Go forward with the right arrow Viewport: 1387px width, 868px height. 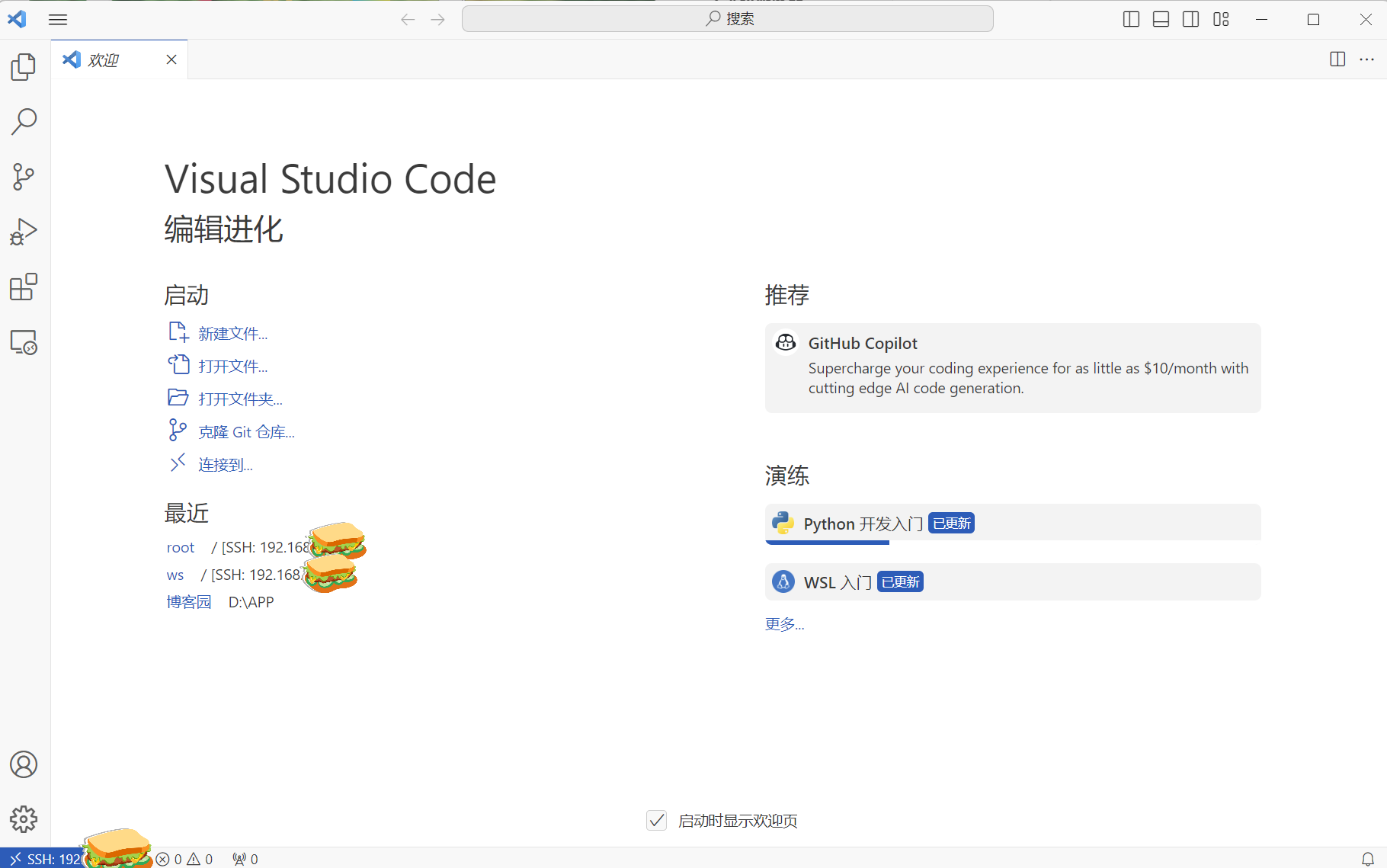(437, 20)
